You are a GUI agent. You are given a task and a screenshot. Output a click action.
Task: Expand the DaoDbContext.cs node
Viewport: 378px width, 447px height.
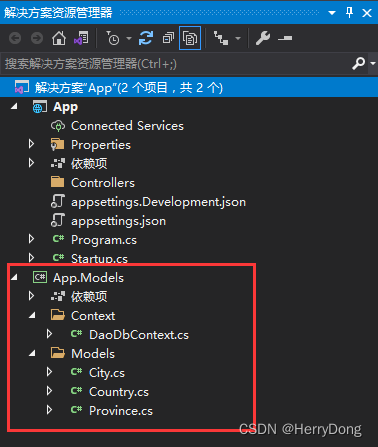[49, 334]
